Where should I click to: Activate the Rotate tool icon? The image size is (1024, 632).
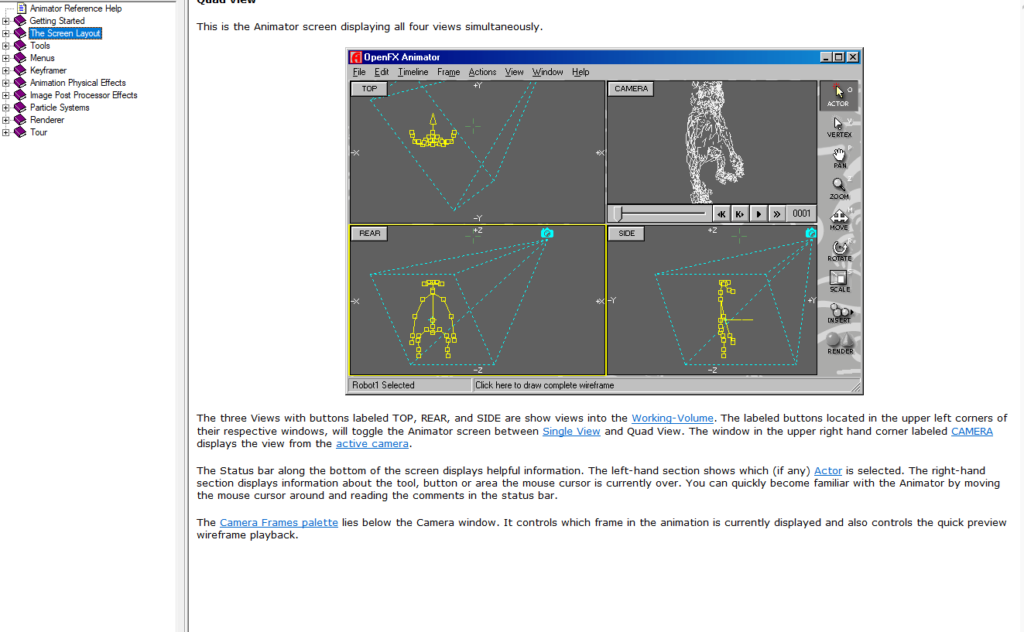(839, 250)
